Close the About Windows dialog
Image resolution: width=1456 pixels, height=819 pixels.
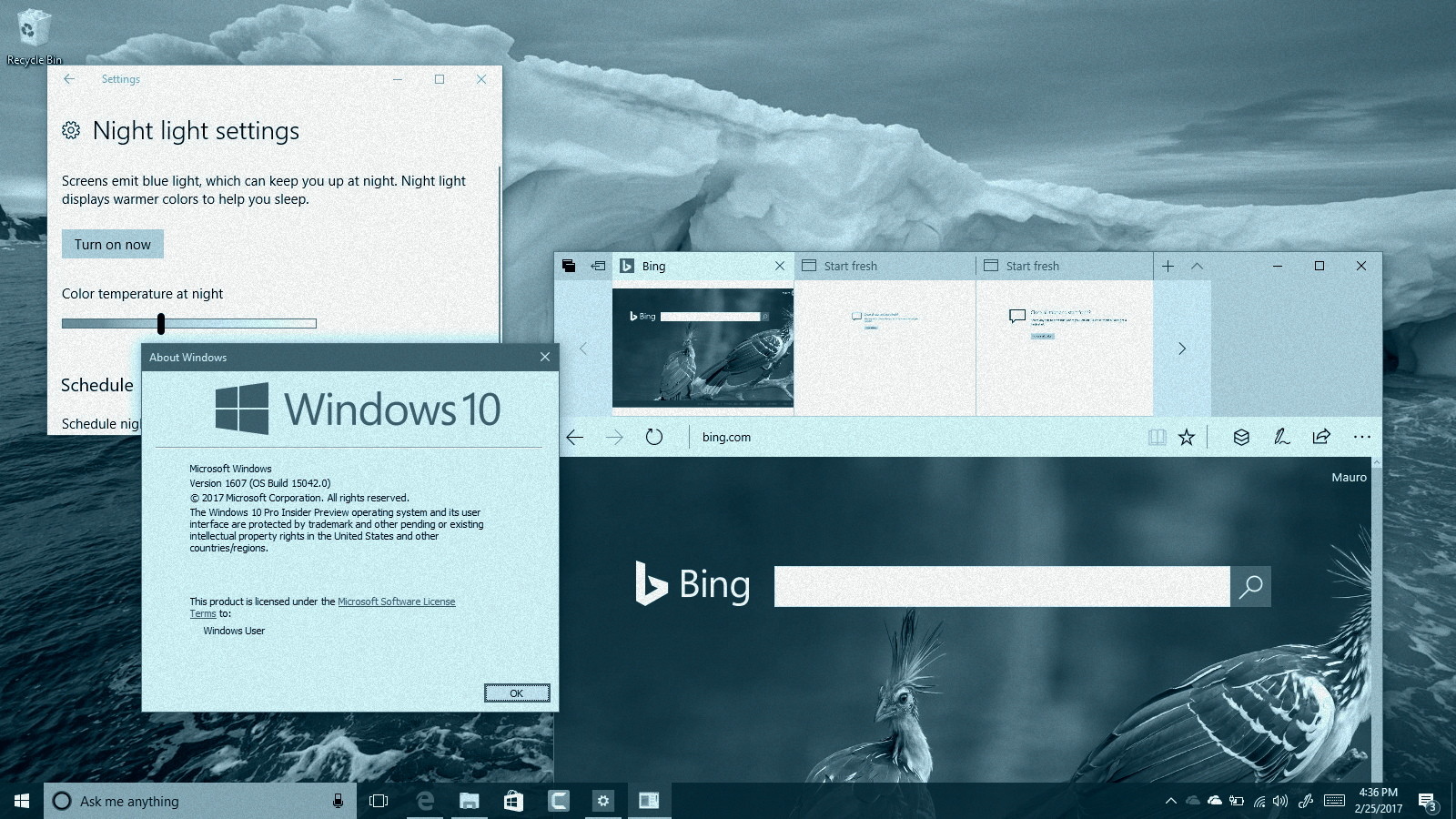click(545, 357)
